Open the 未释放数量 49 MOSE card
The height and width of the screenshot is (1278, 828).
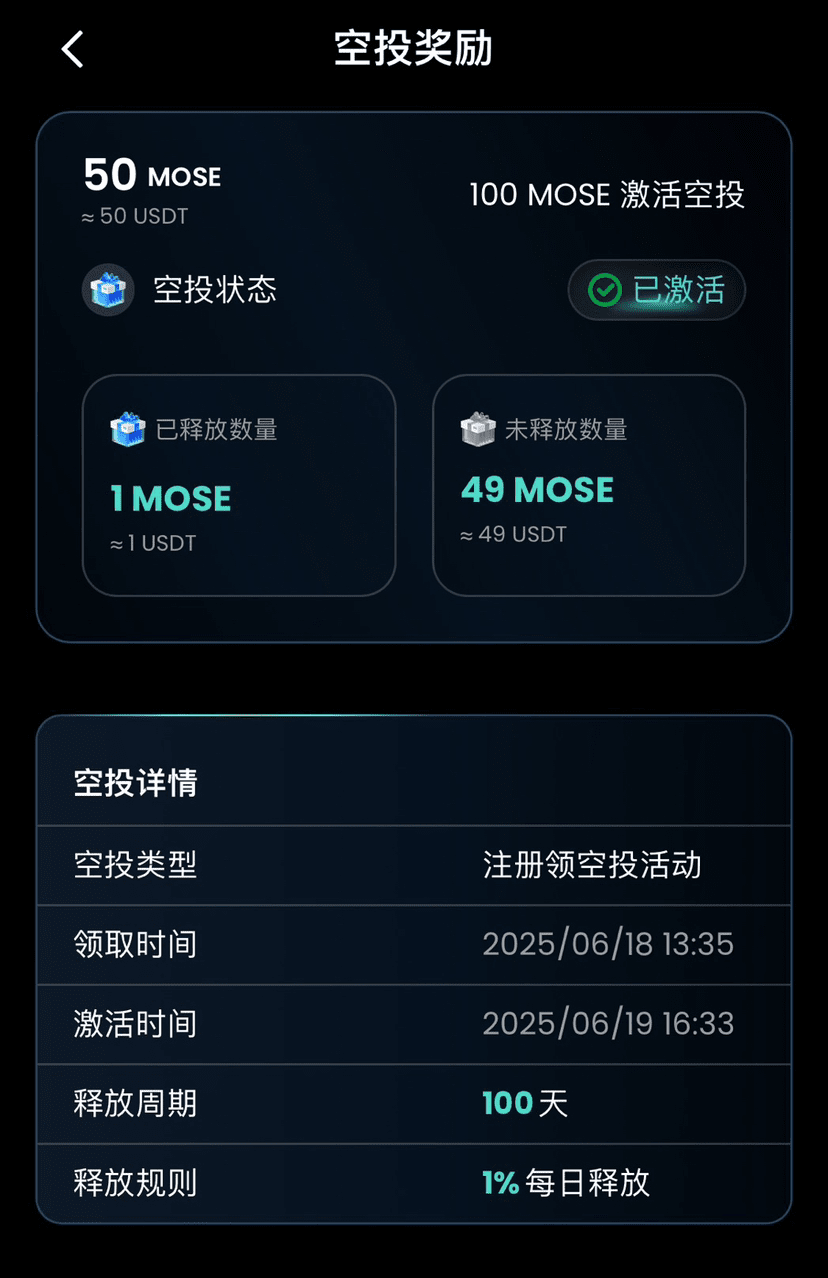click(x=589, y=485)
